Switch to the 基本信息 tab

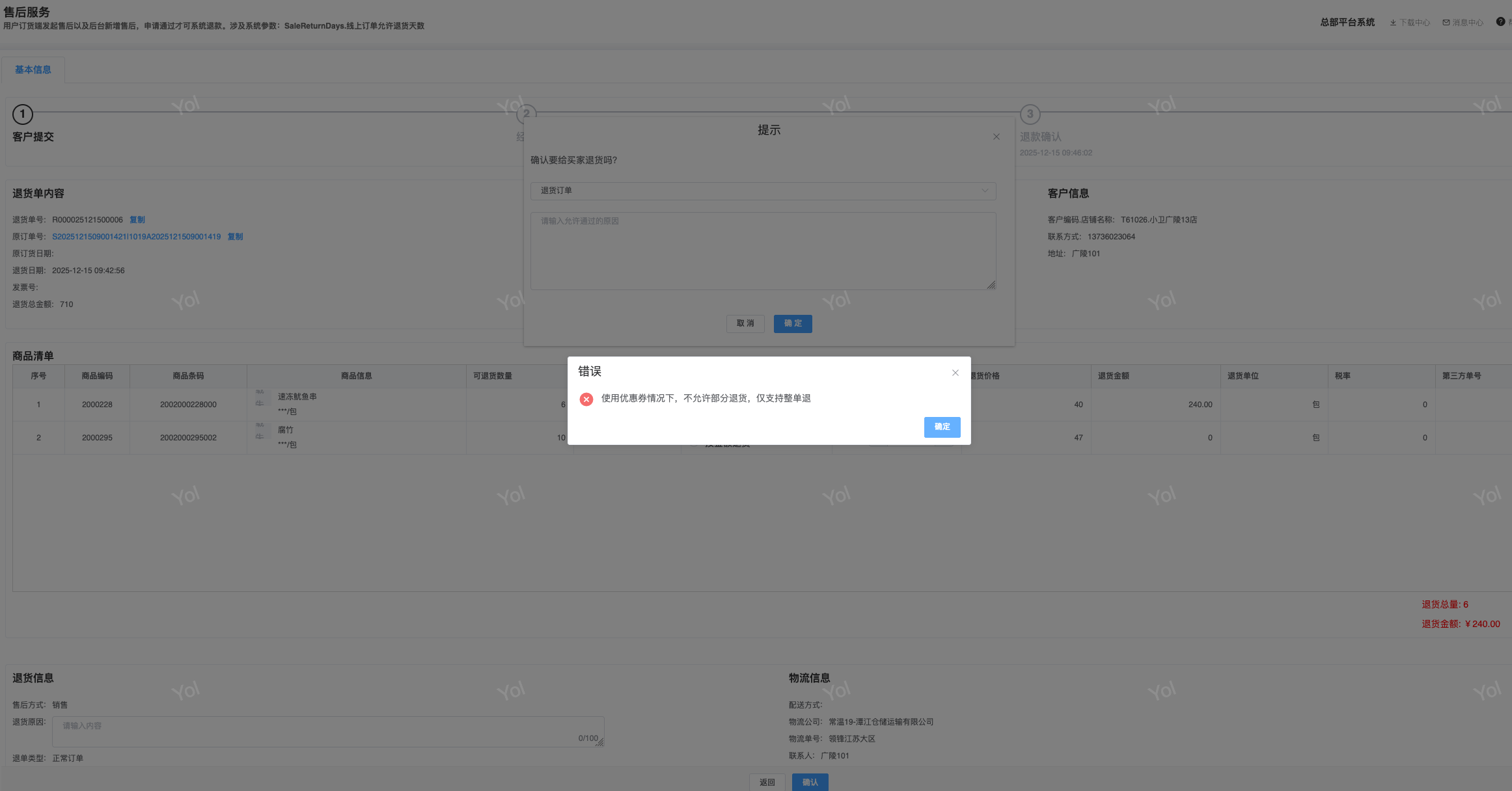tap(33, 70)
